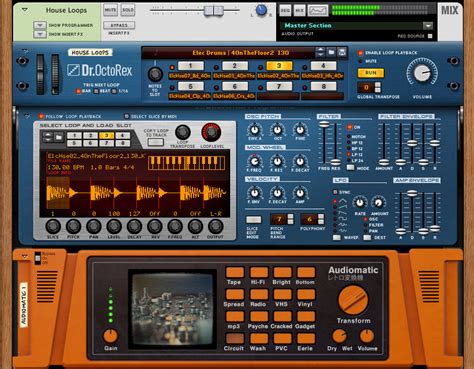Select the Cracked effect in Audiomatic
This screenshot has width=474, height=369.
[282, 316]
